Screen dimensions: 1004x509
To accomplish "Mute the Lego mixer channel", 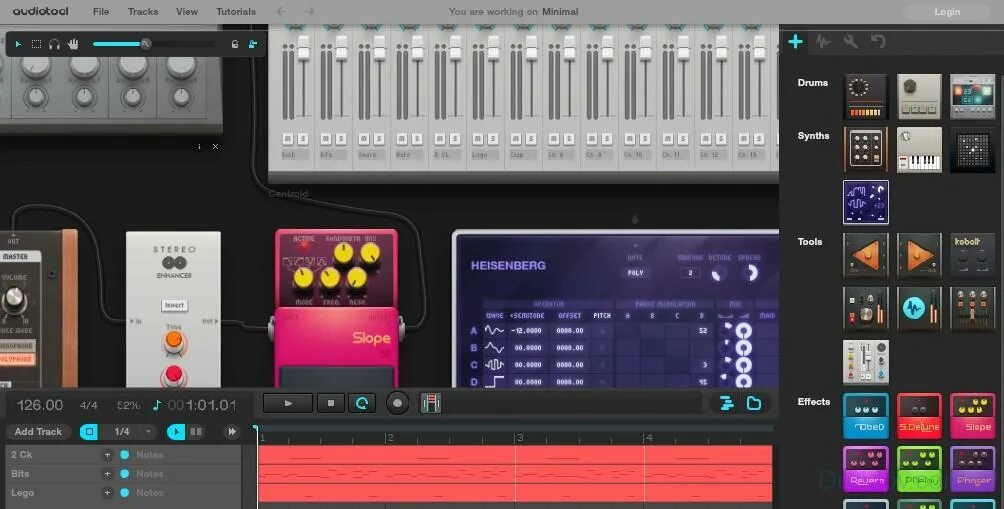I will [478, 139].
